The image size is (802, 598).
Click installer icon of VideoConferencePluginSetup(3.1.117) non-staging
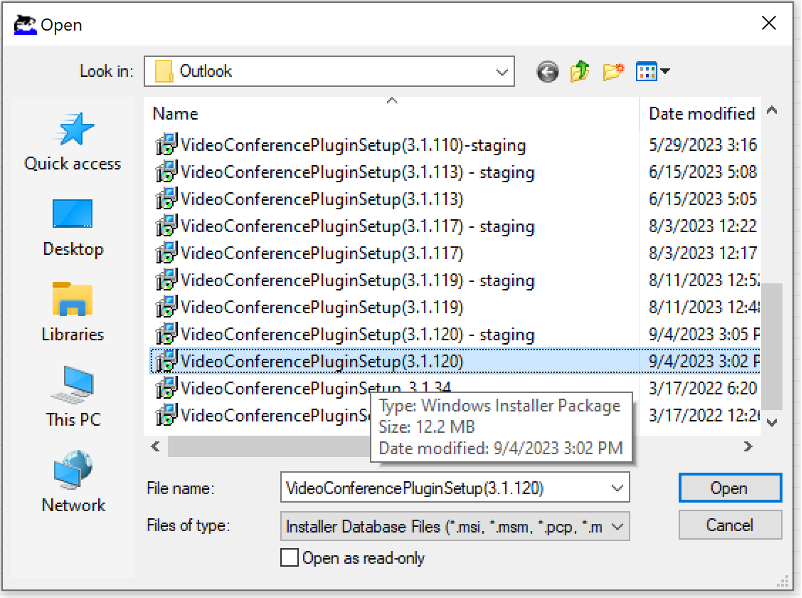click(x=166, y=253)
